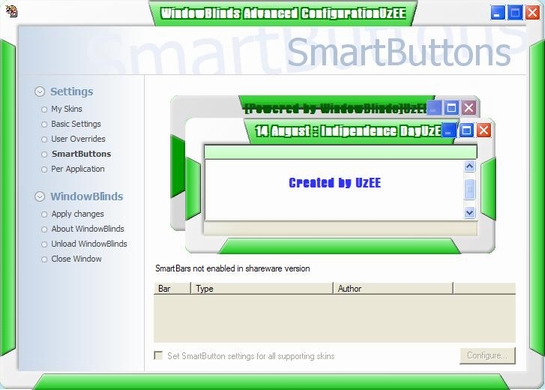The height and width of the screenshot is (390, 545).
Task: Click the application icon in the title bar
Action: coord(12,11)
